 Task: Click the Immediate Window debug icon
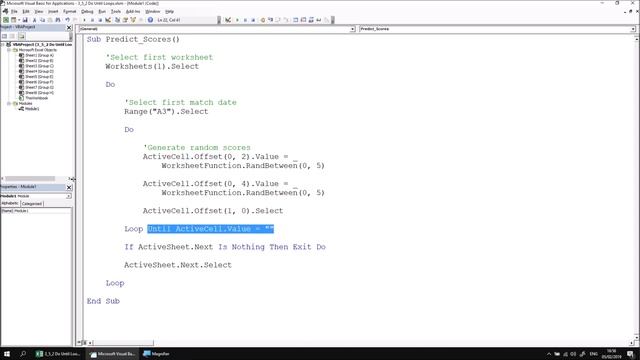coord(303,20)
